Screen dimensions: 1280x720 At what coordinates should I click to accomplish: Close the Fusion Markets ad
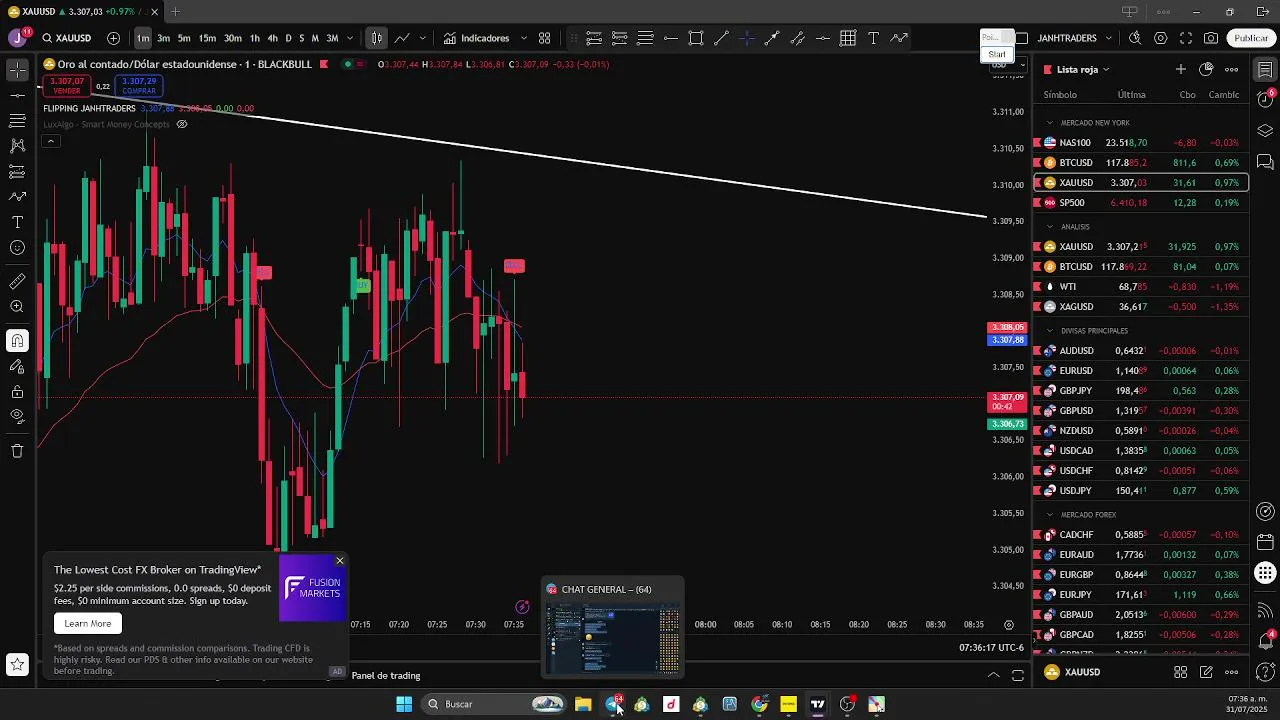point(340,561)
